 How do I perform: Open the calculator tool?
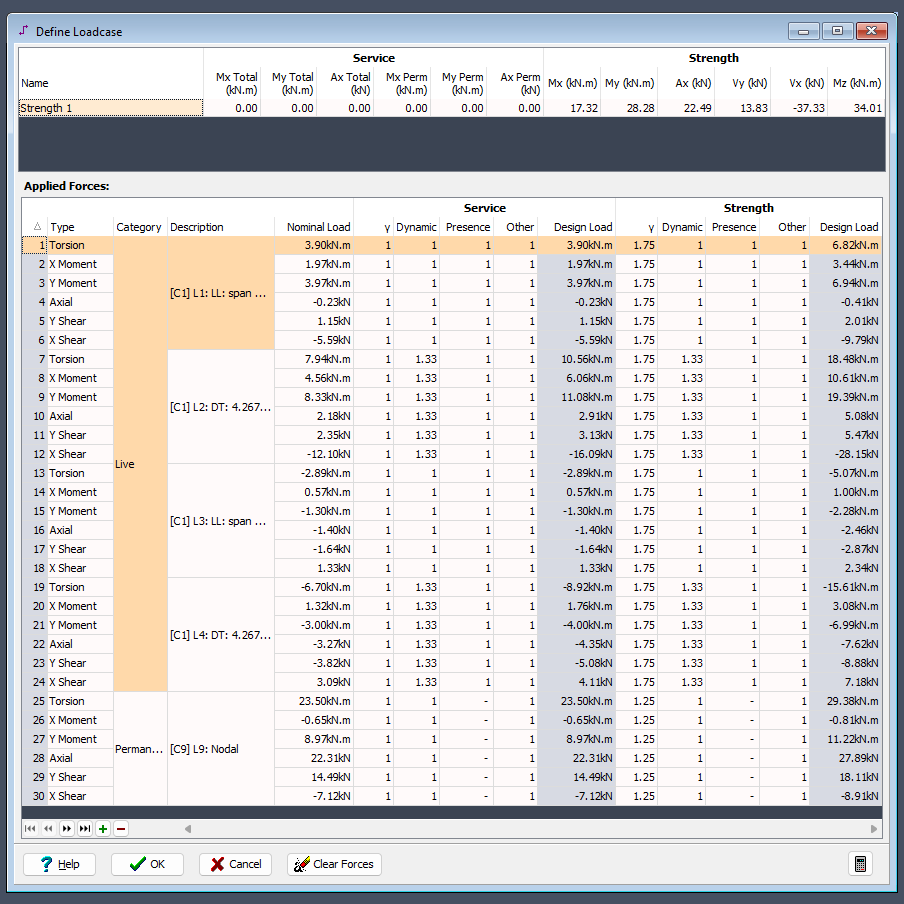coord(861,864)
